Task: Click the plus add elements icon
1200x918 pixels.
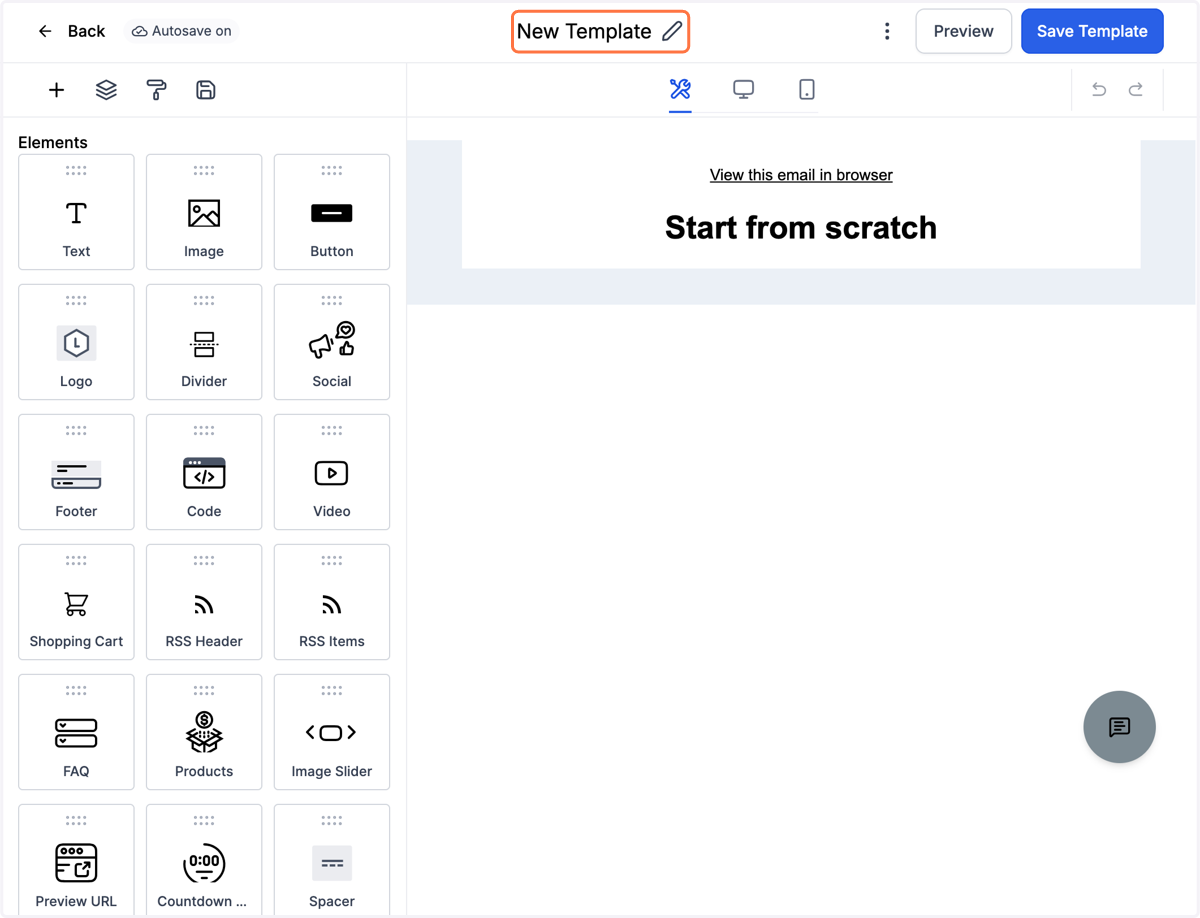Action: (56, 90)
